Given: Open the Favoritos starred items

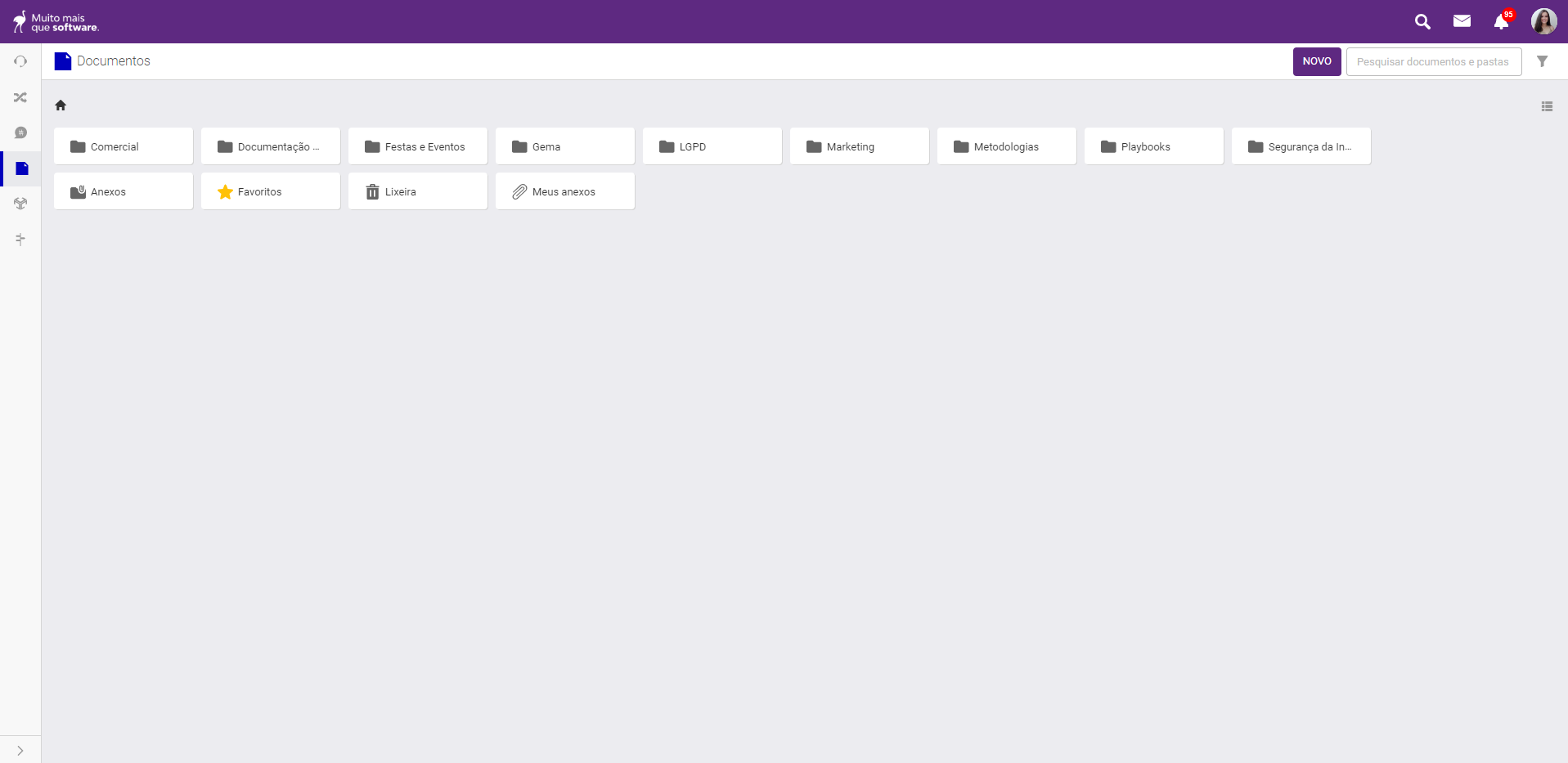Looking at the screenshot, I should [270, 191].
